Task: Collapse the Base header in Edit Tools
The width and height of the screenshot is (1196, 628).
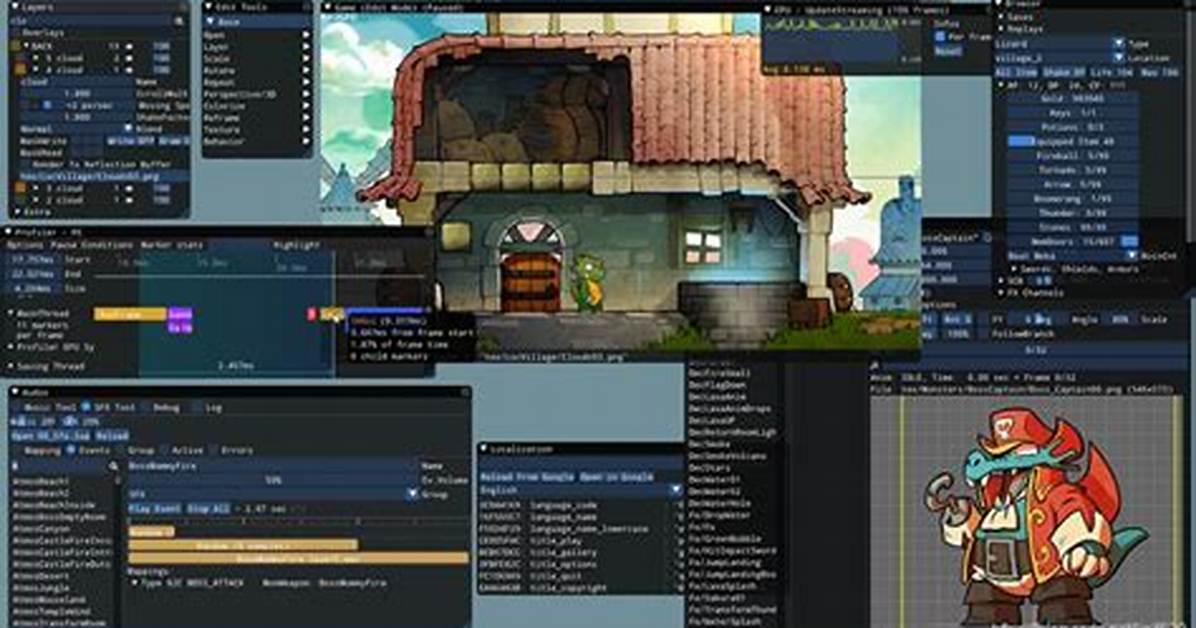Action: tap(211, 22)
